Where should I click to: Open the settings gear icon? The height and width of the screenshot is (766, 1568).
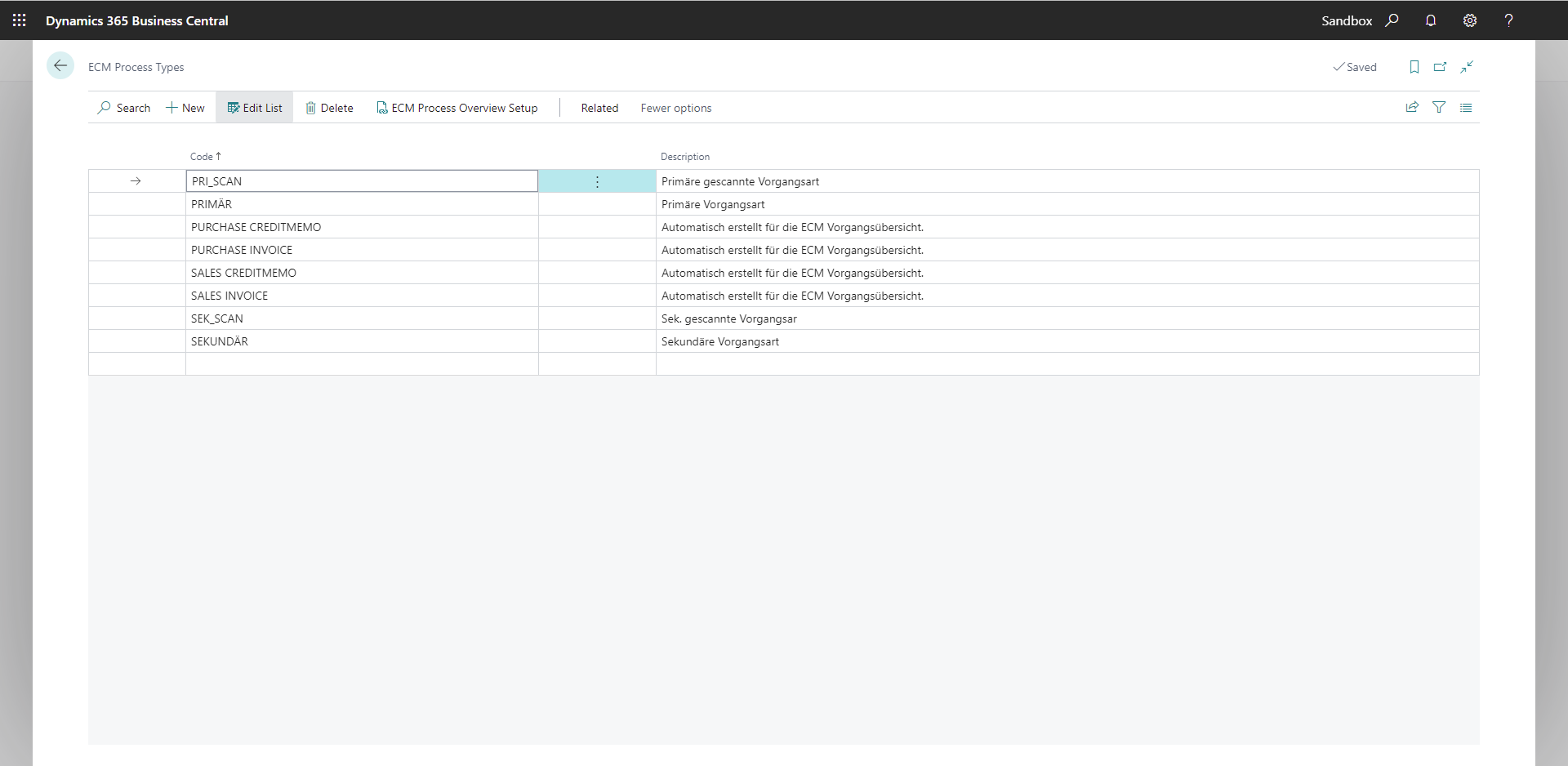coord(1470,20)
